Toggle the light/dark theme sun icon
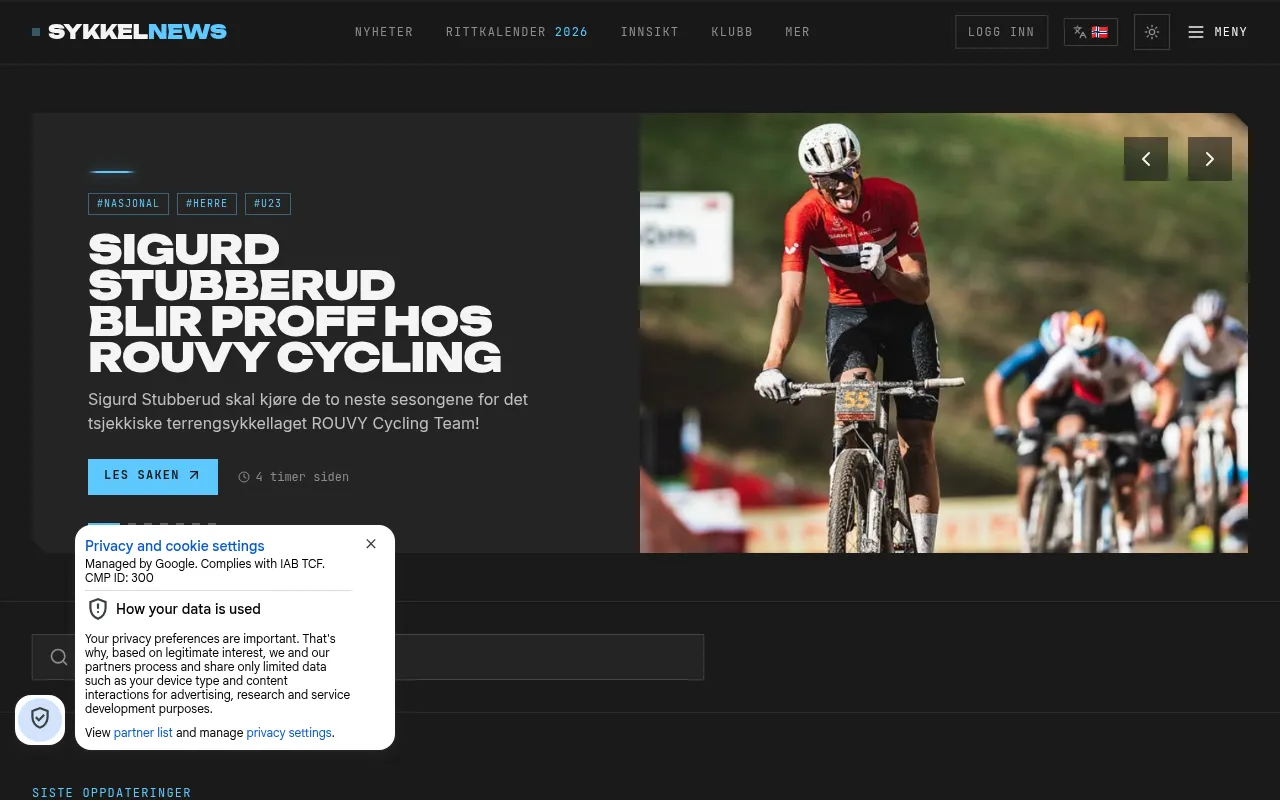This screenshot has height=800, width=1280. (x=1152, y=32)
